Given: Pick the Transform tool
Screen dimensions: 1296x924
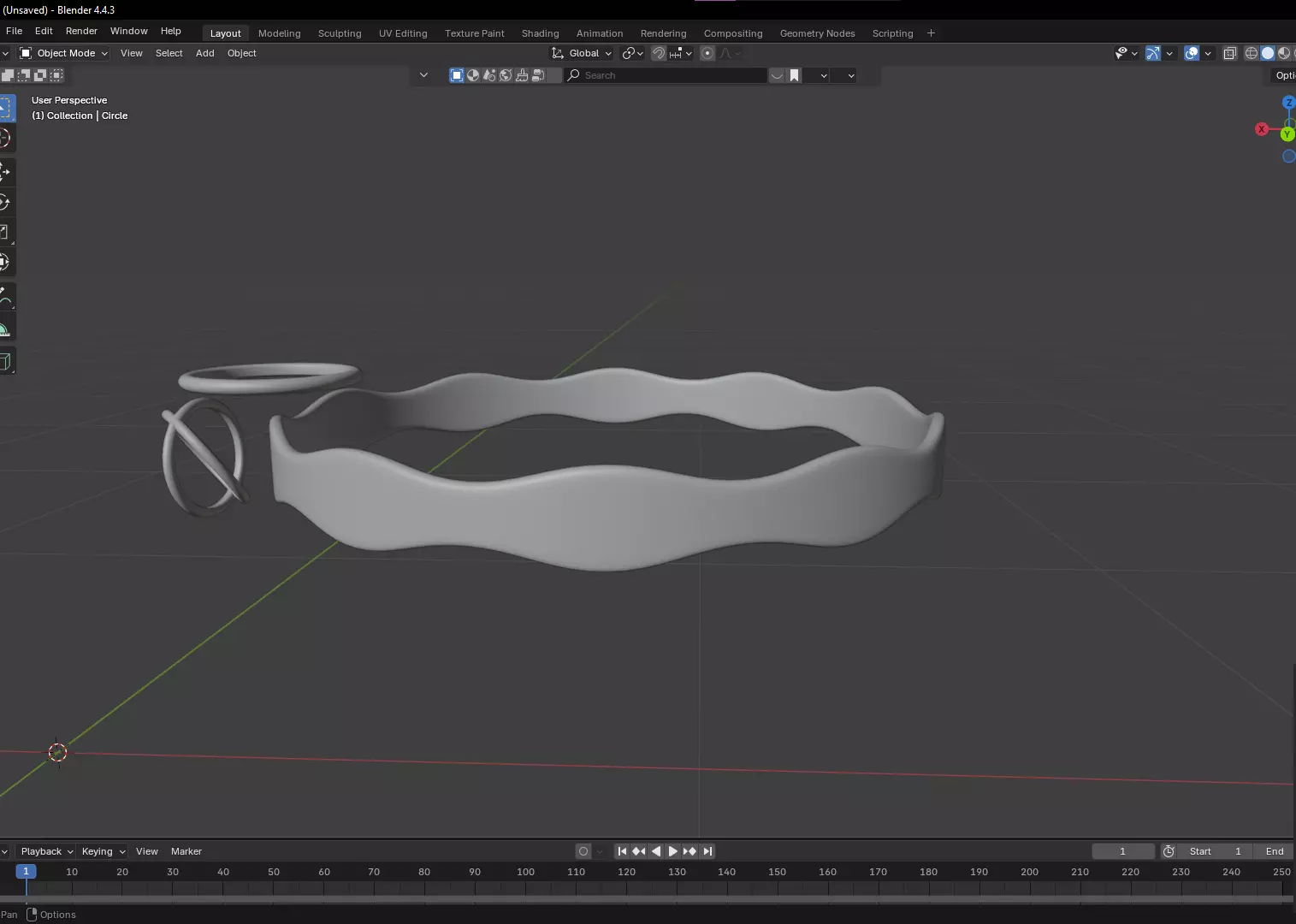Looking at the screenshot, I should [x=7, y=262].
